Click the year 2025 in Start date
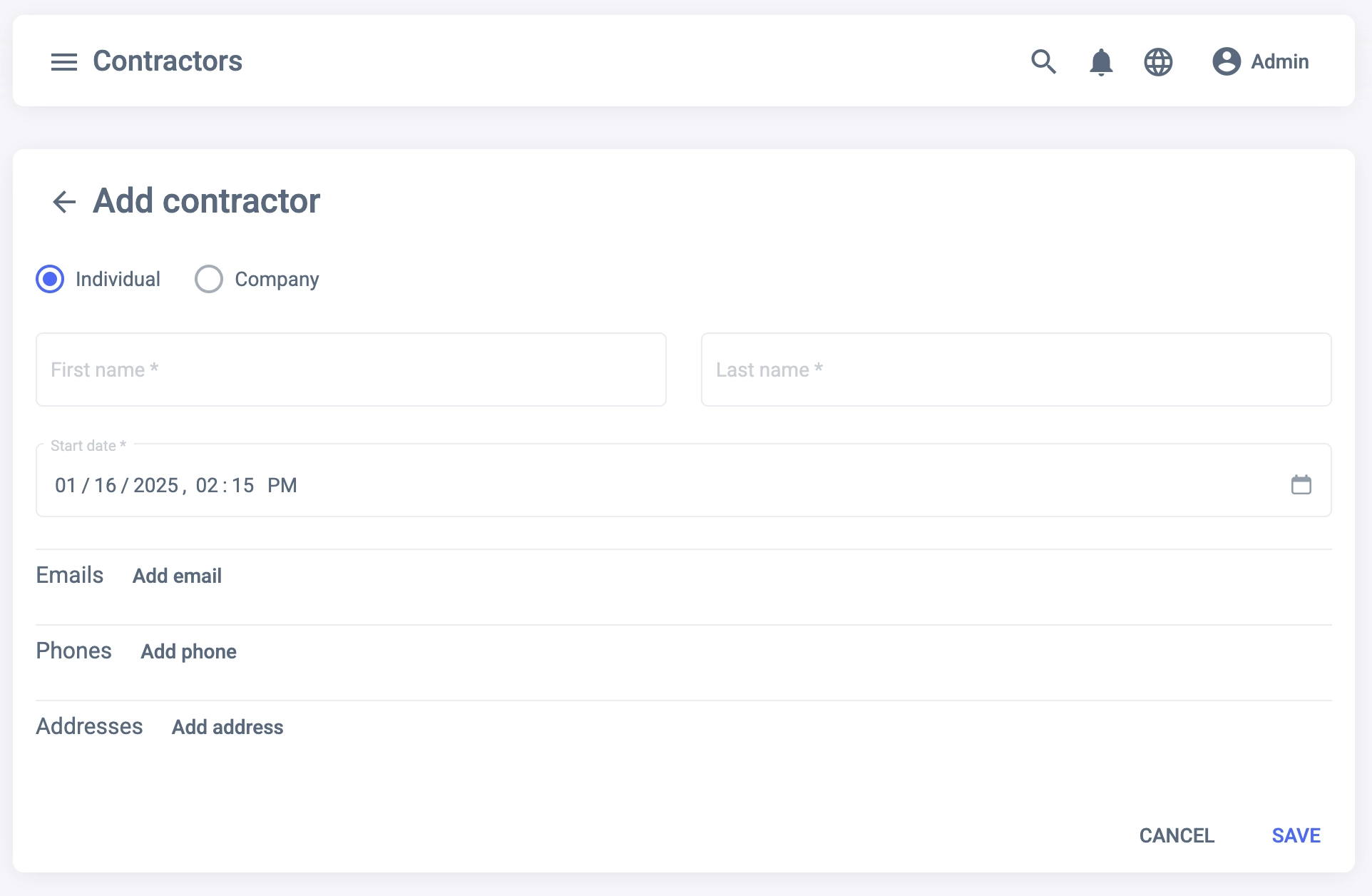The height and width of the screenshot is (896, 1372). (x=155, y=486)
